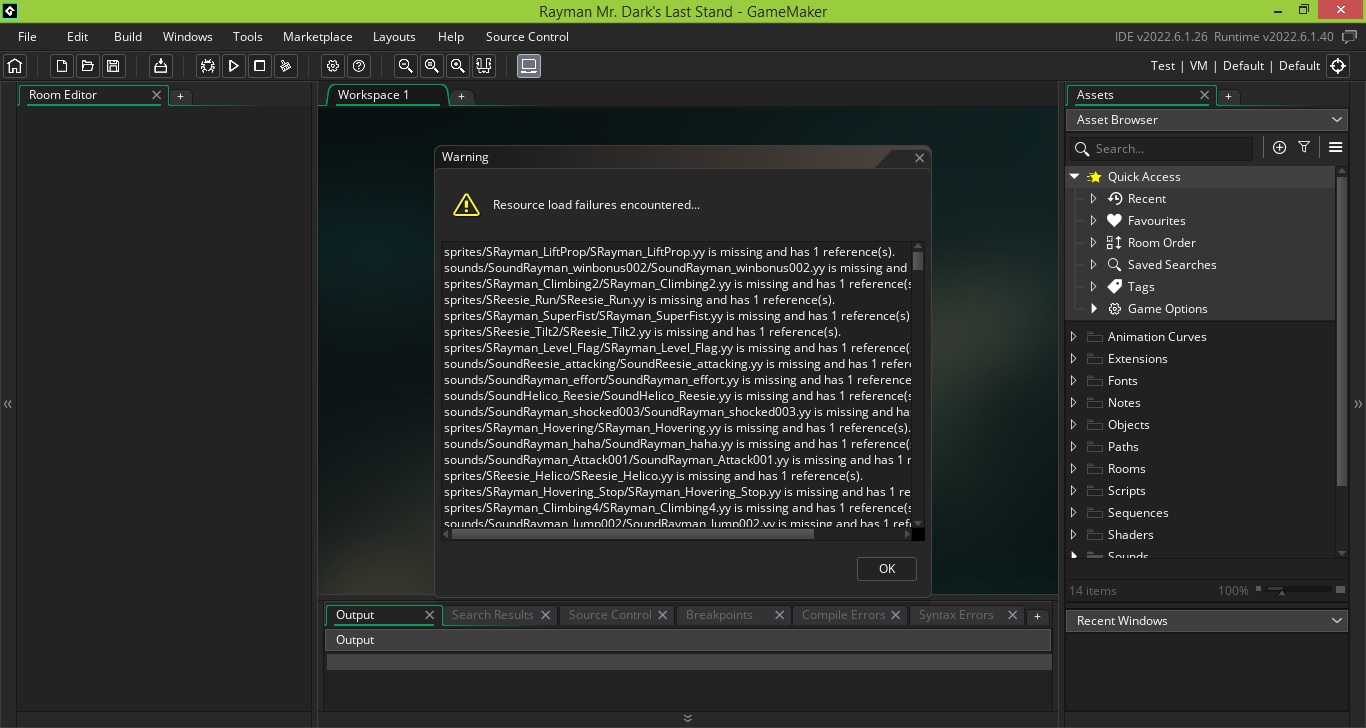Click the Tags label icon
This screenshot has width=1366, height=728.
1115,287
